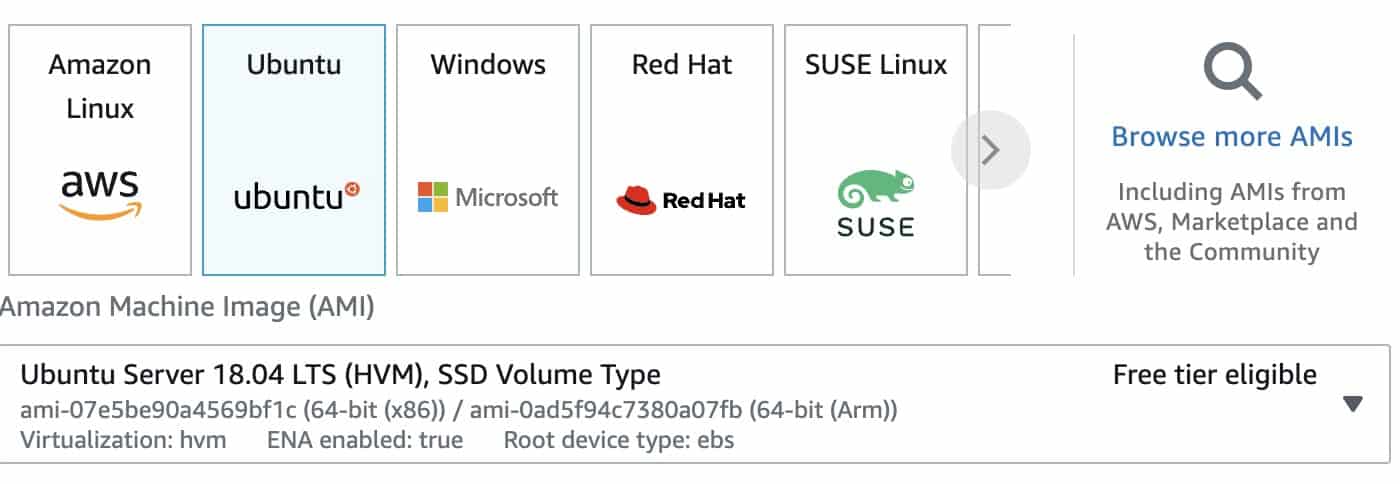Click the Ubuntu logo image
This screenshot has height=484, width=1400.
tap(295, 197)
